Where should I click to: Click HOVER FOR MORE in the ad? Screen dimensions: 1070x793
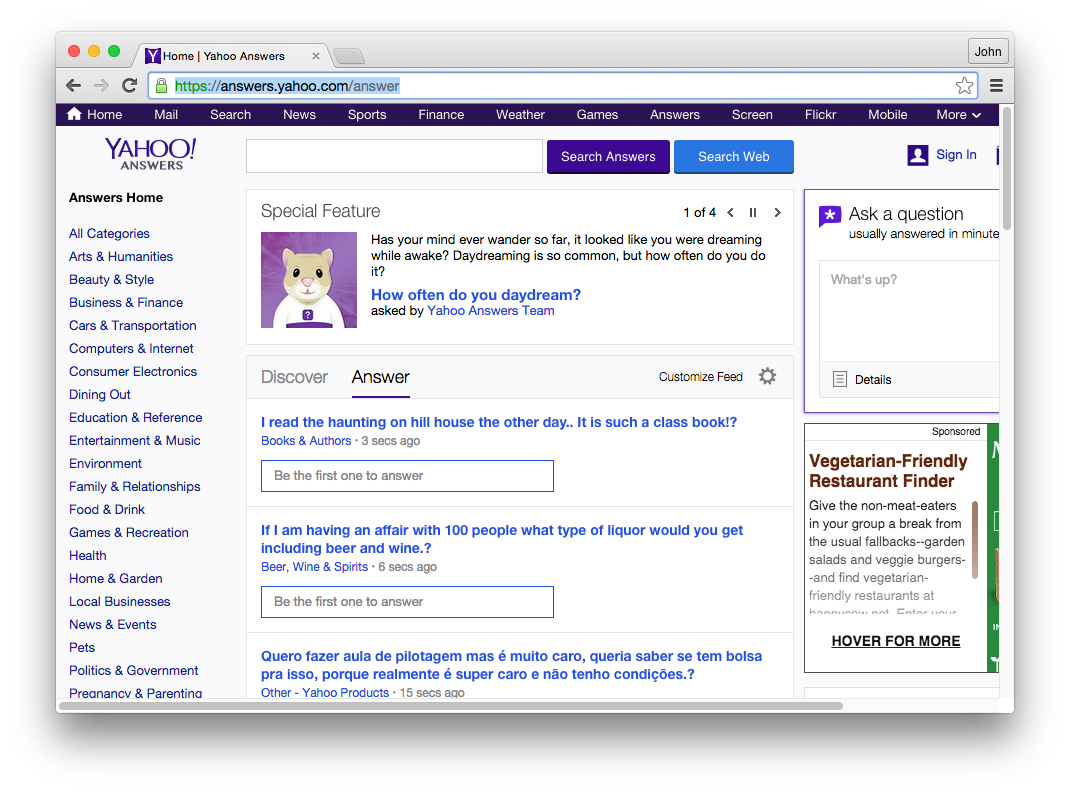[x=895, y=641]
